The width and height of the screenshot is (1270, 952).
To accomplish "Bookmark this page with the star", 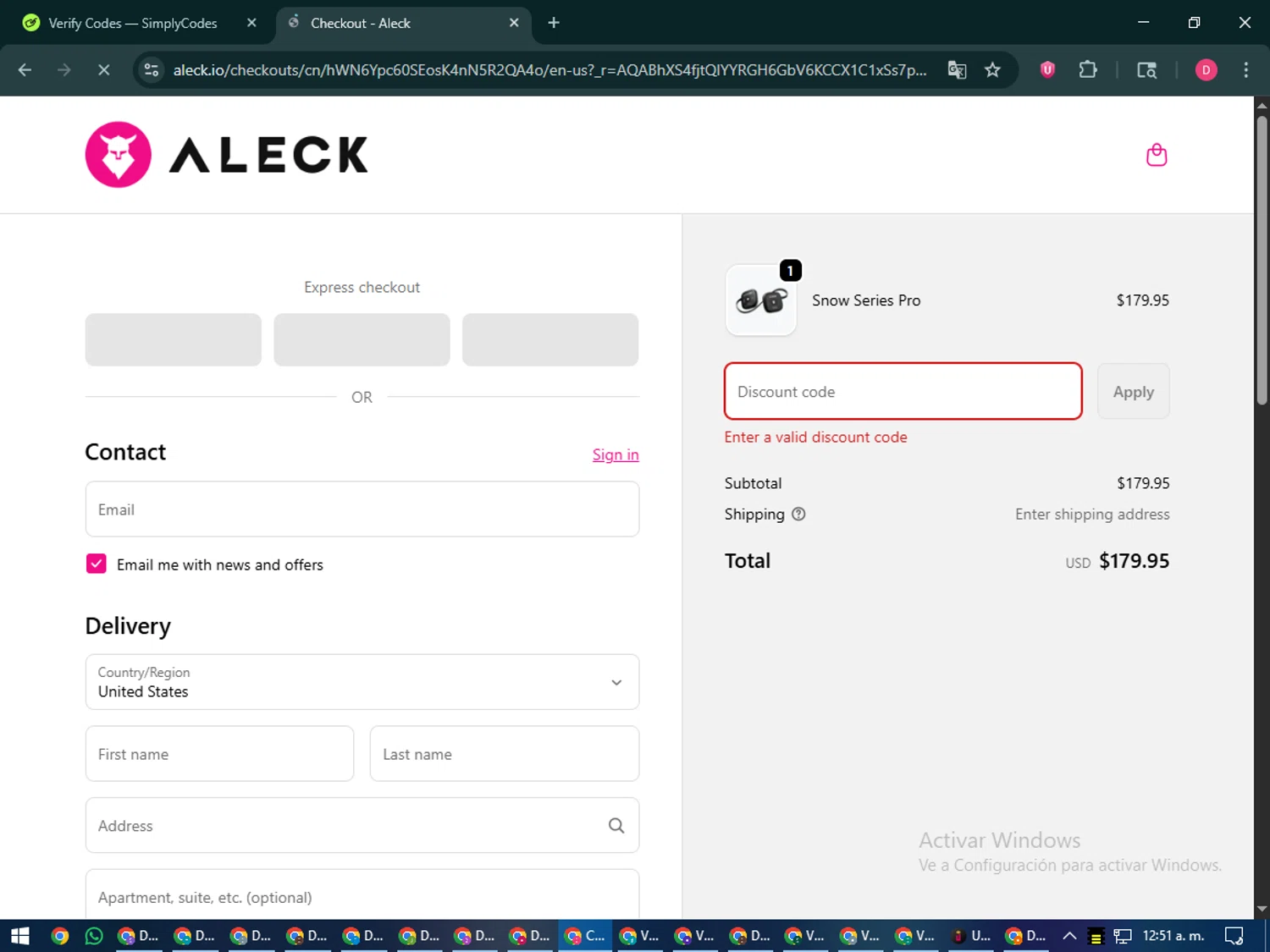I will pyautogui.click(x=992, y=70).
